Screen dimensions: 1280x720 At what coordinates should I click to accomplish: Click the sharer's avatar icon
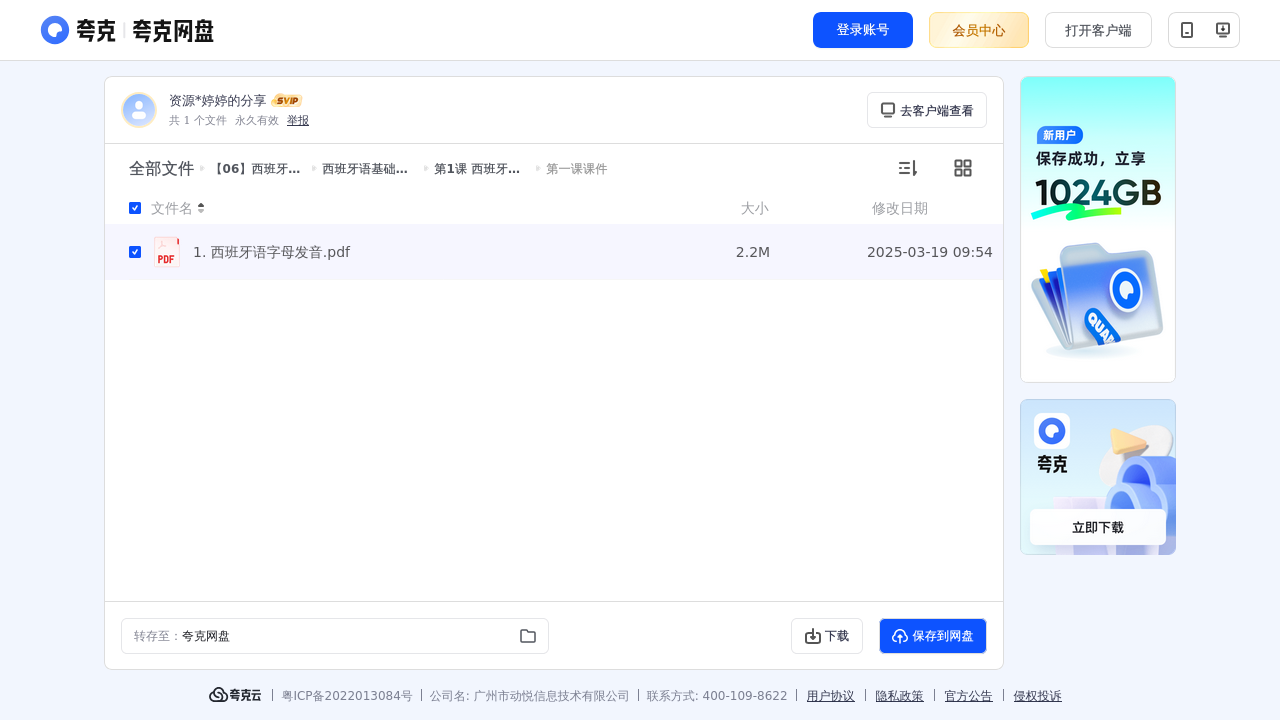[x=139, y=110]
